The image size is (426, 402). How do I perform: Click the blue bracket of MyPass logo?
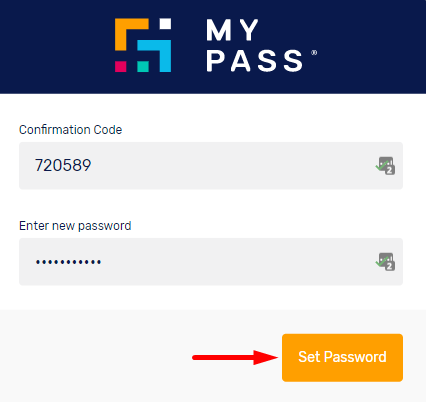point(155,56)
